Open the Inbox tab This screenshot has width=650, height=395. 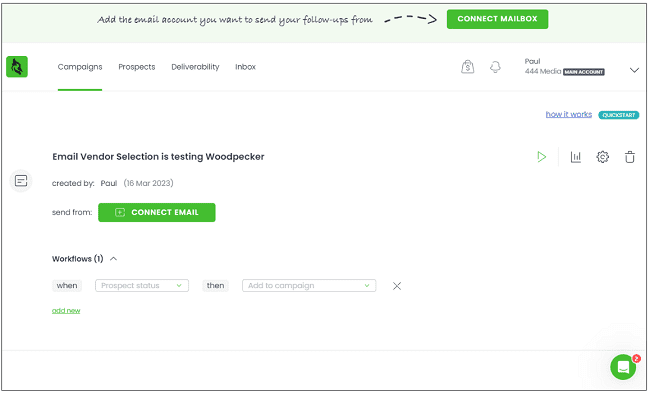245,67
